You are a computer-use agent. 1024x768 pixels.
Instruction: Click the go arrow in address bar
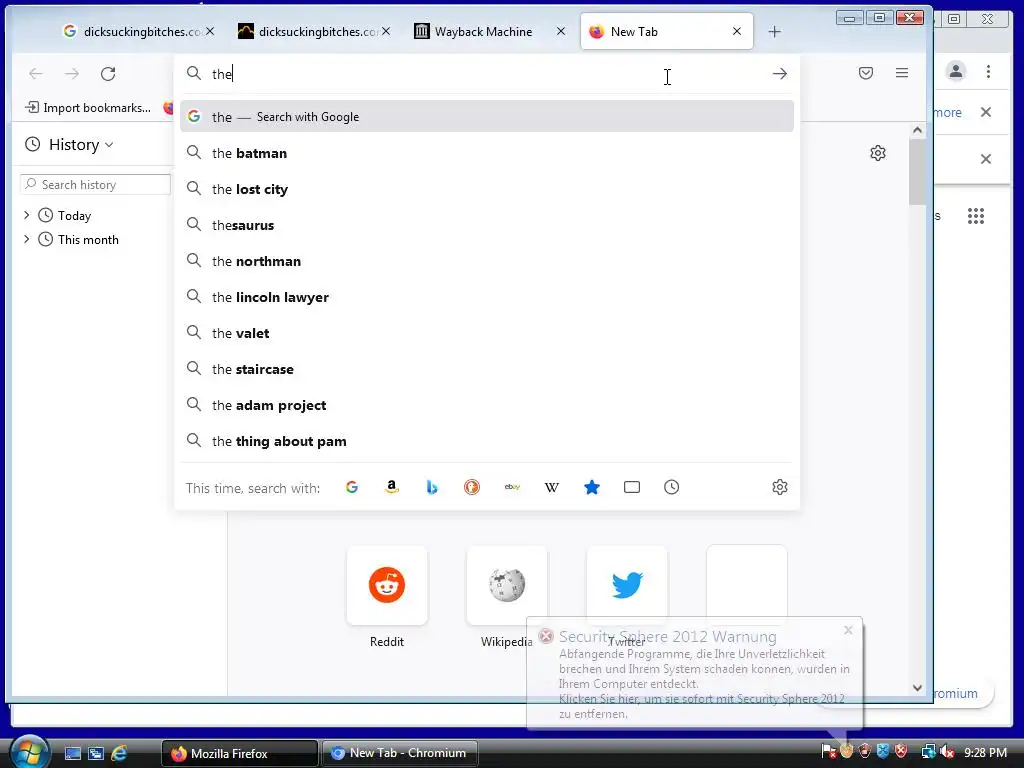779,74
